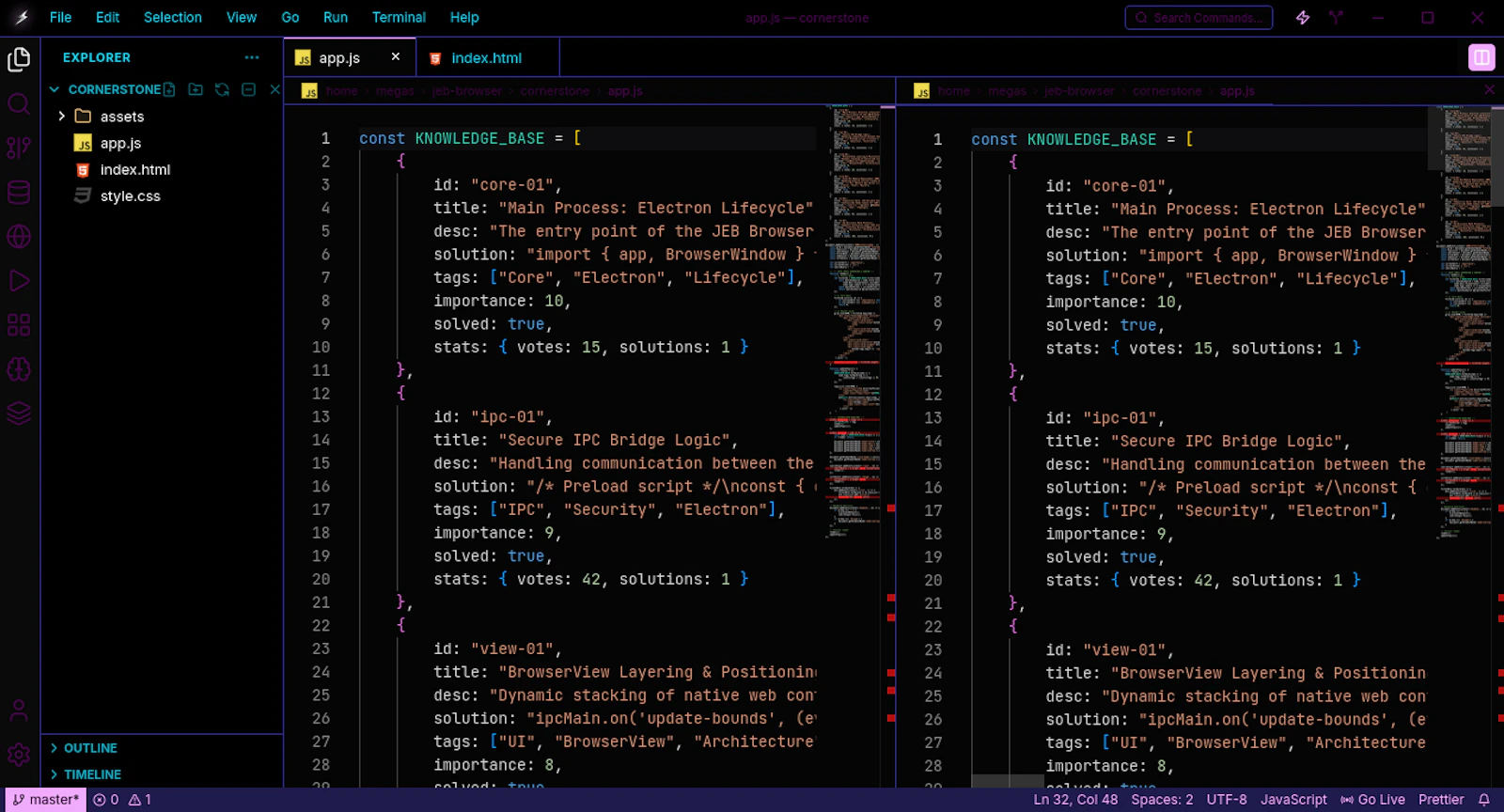Viewport: 1504px width, 812px height.
Task: Click New File icon in CORNERSTONE header
Action: [169, 89]
